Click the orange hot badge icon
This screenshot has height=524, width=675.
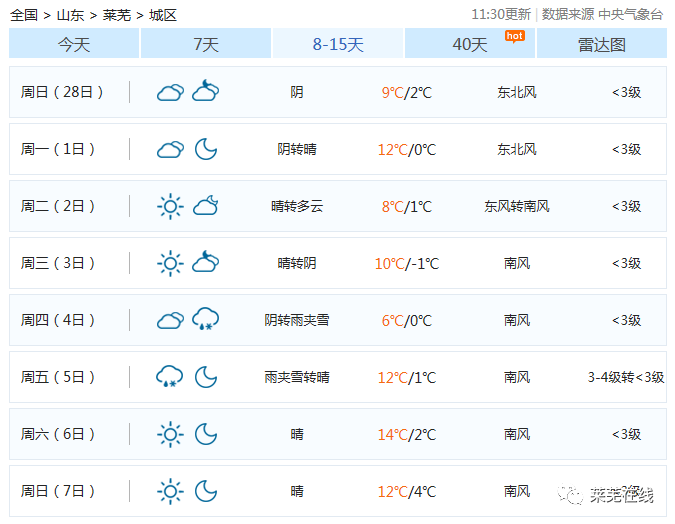(x=515, y=36)
